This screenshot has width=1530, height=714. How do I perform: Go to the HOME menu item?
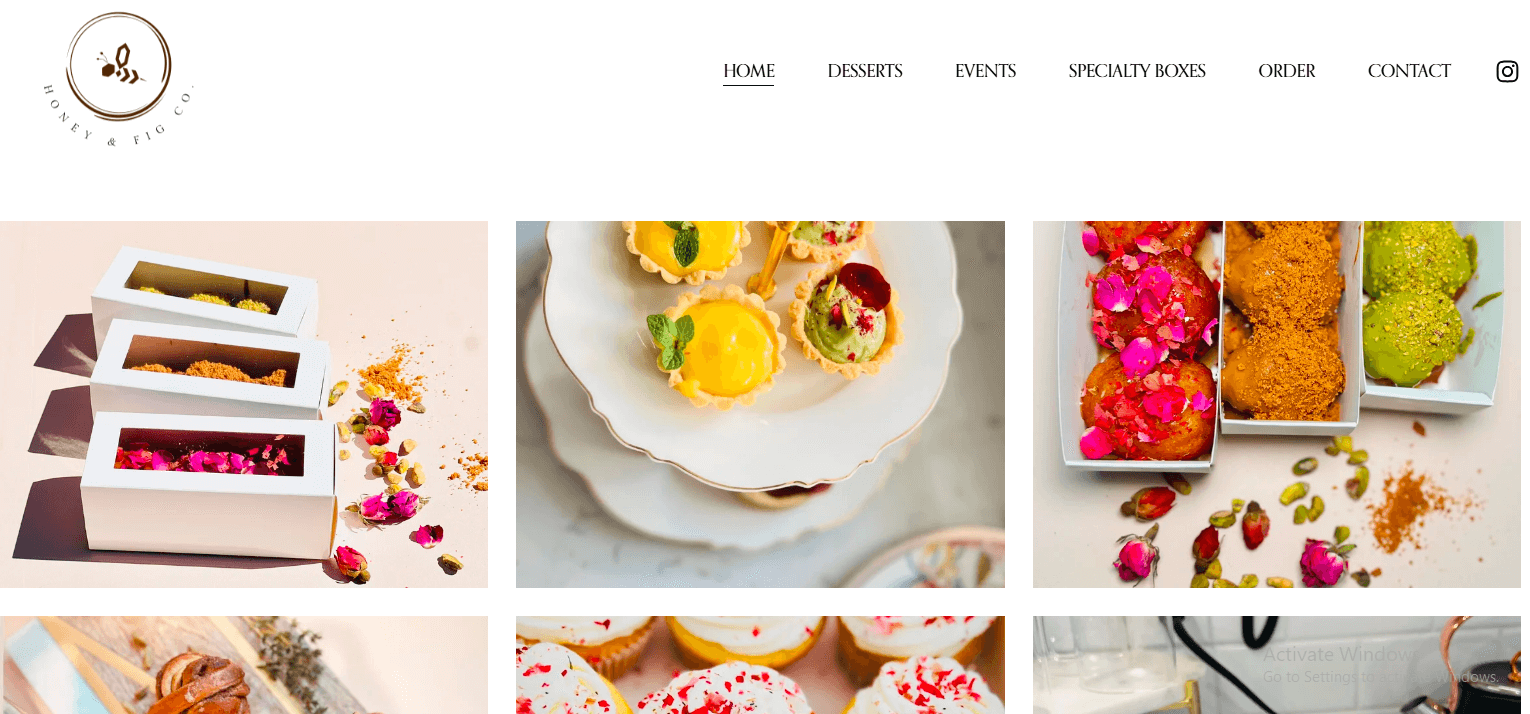(749, 71)
